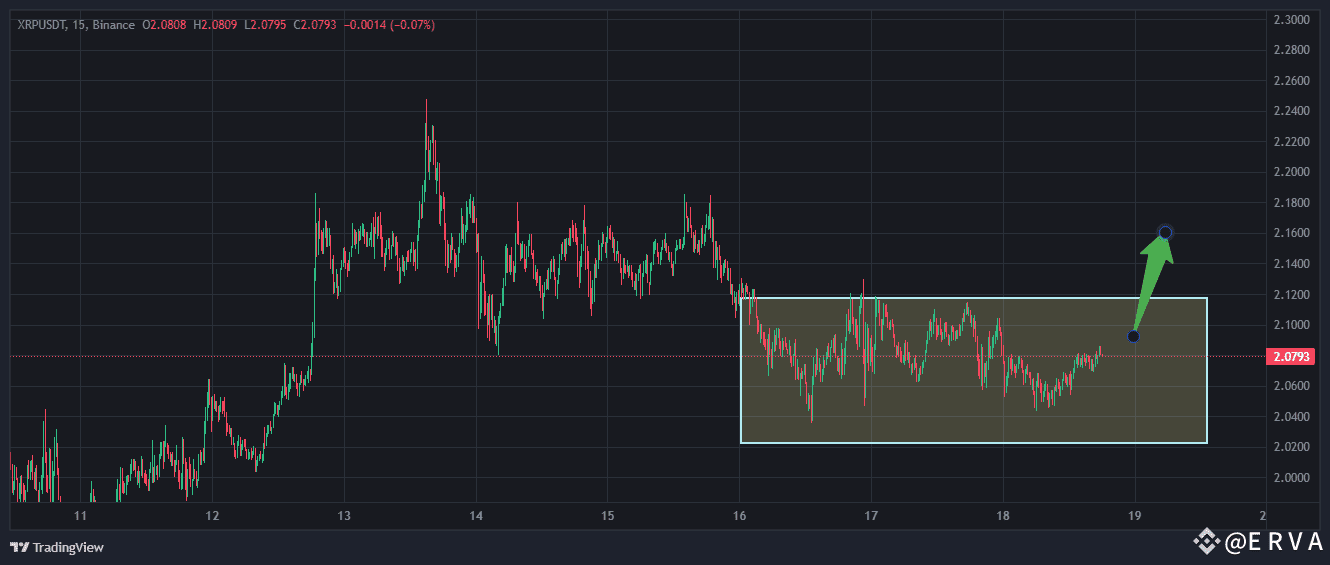Screen dimensions: 1330x565
Task: Click date label 16 on time axis
Action: coord(739,516)
